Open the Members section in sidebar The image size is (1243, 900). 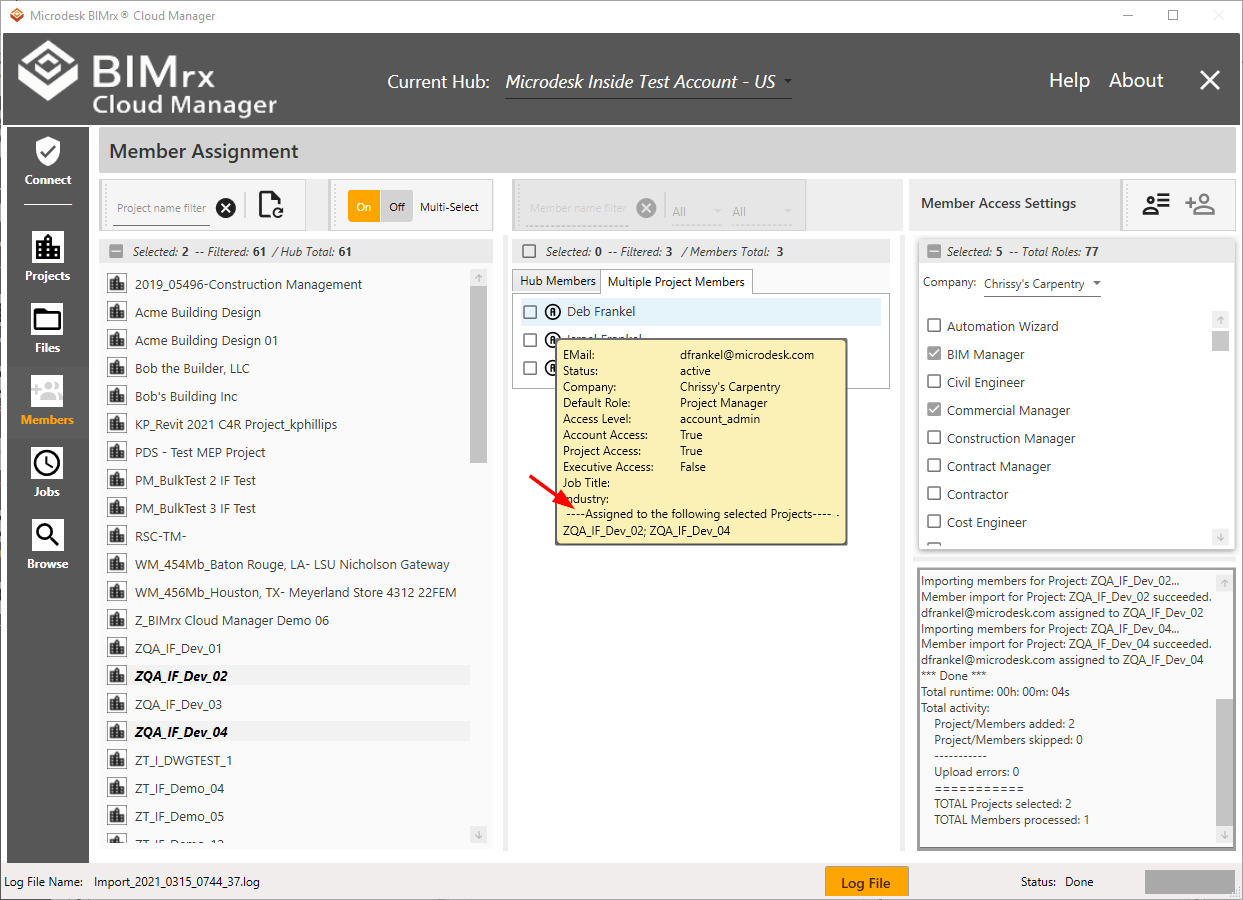pyautogui.click(x=48, y=401)
